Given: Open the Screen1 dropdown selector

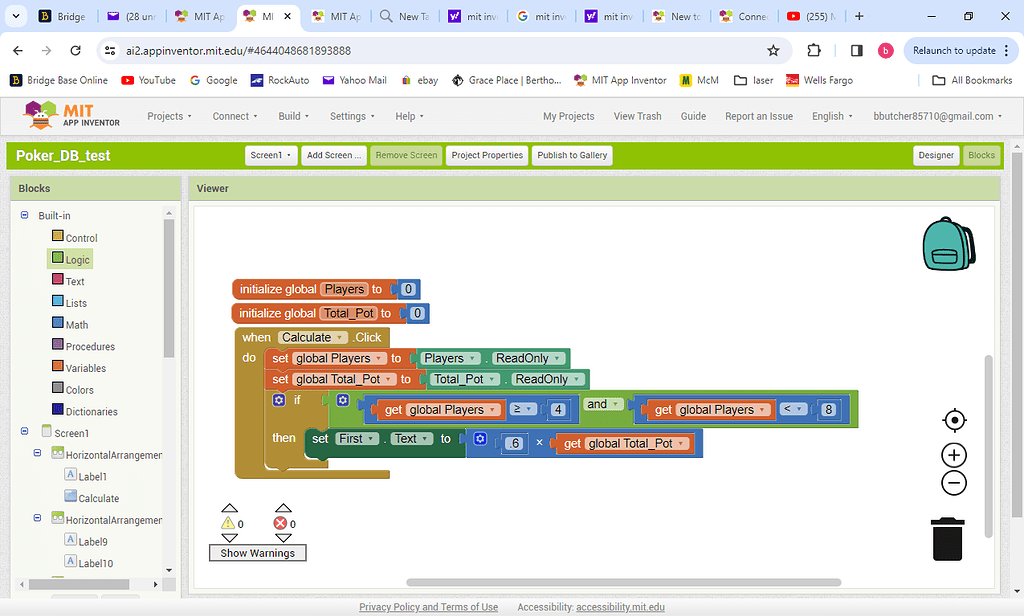Looking at the screenshot, I should coord(271,155).
